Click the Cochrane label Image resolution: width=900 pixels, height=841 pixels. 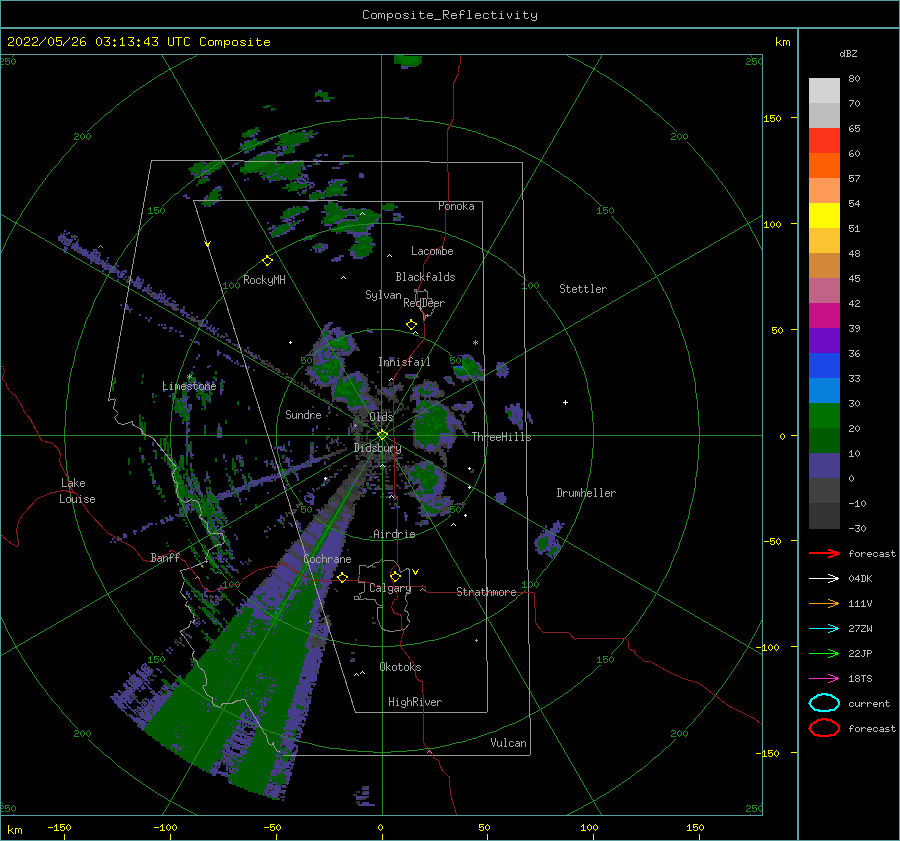point(327,559)
